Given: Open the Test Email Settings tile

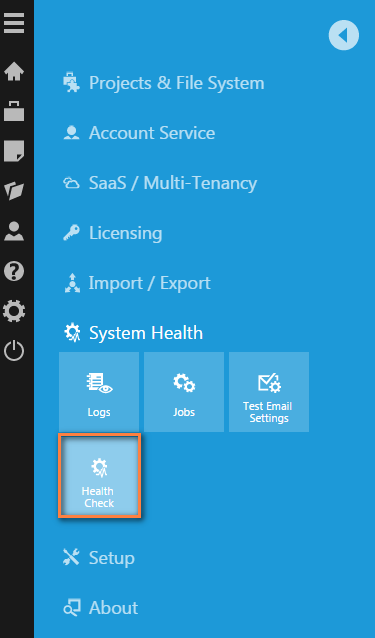Looking at the screenshot, I should [269, 392].
